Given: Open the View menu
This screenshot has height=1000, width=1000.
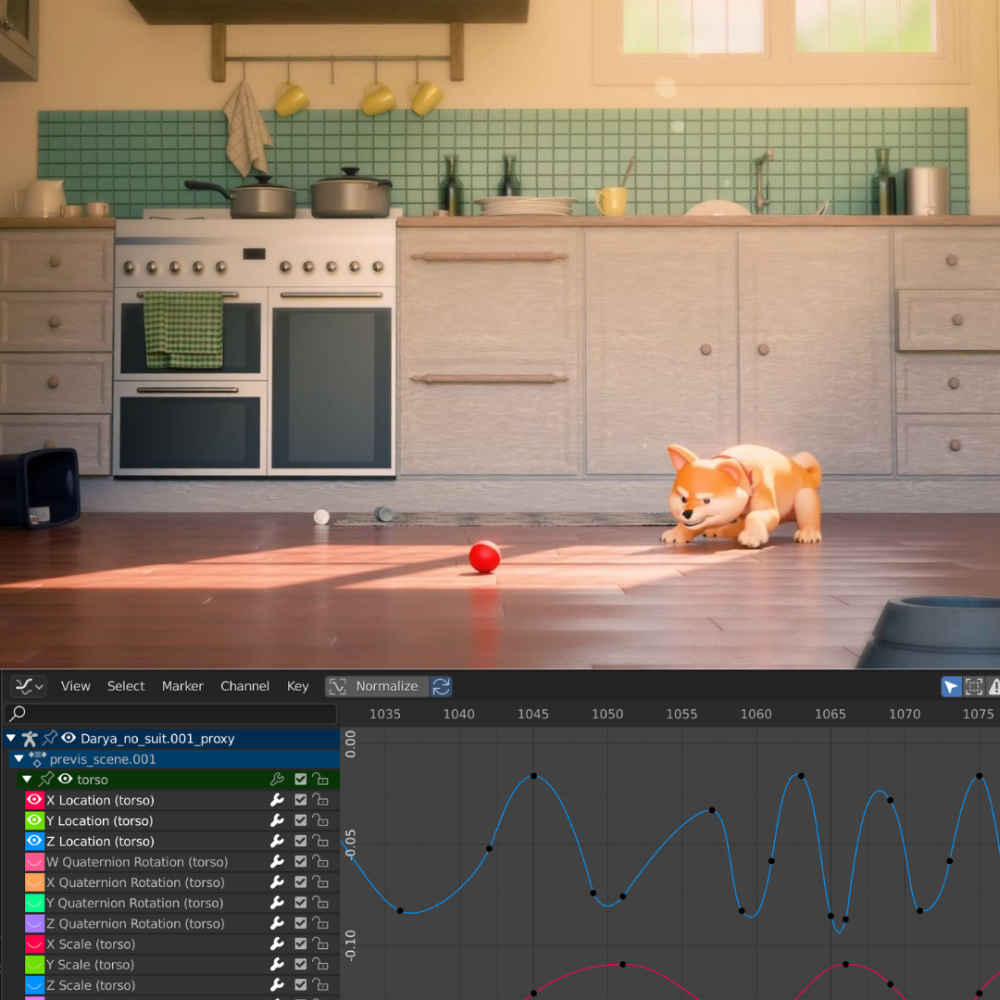Looking at the screenshot, I should [75, 686].
